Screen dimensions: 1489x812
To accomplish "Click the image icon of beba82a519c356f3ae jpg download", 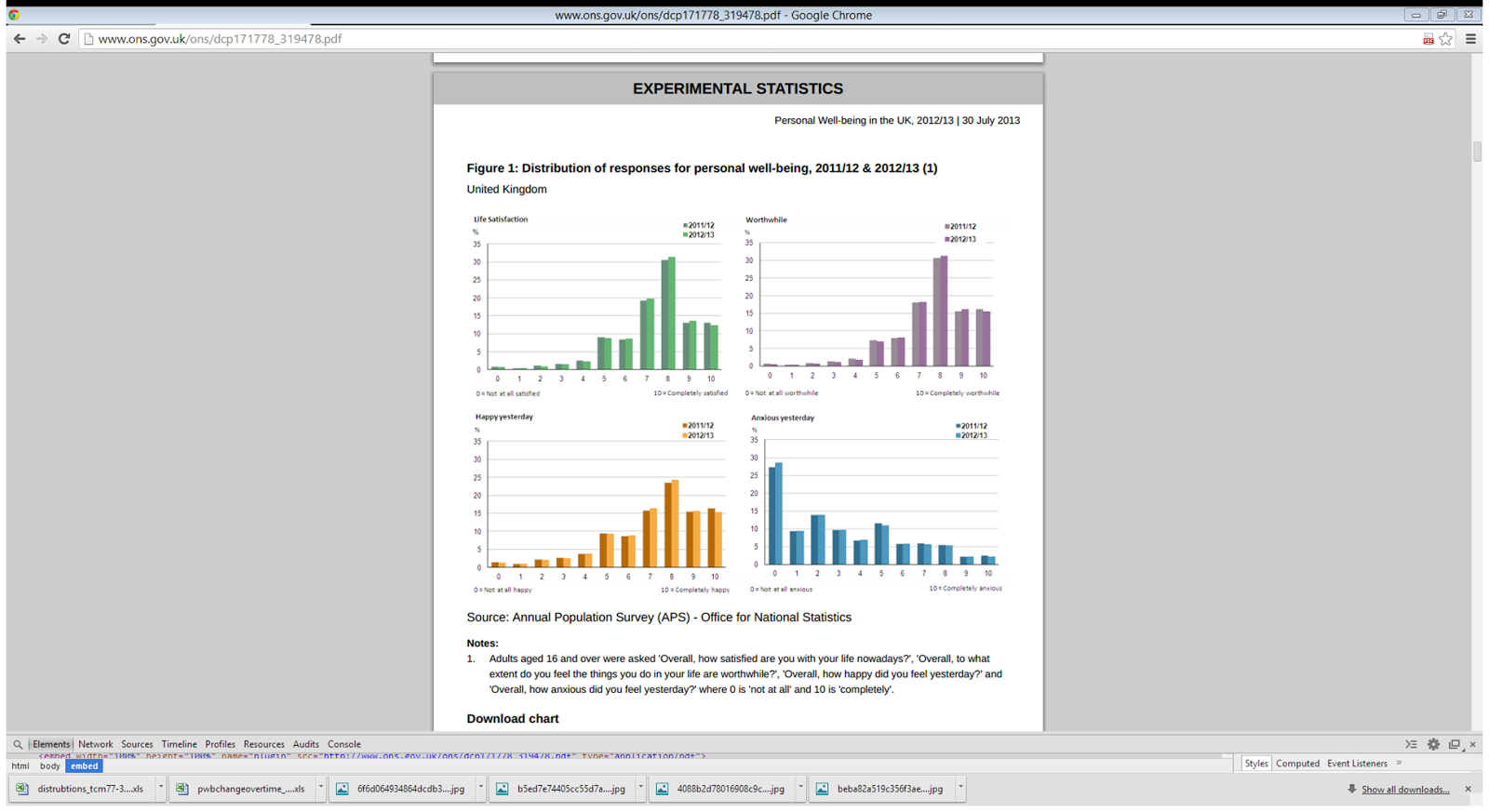I will tap(823, 789).
